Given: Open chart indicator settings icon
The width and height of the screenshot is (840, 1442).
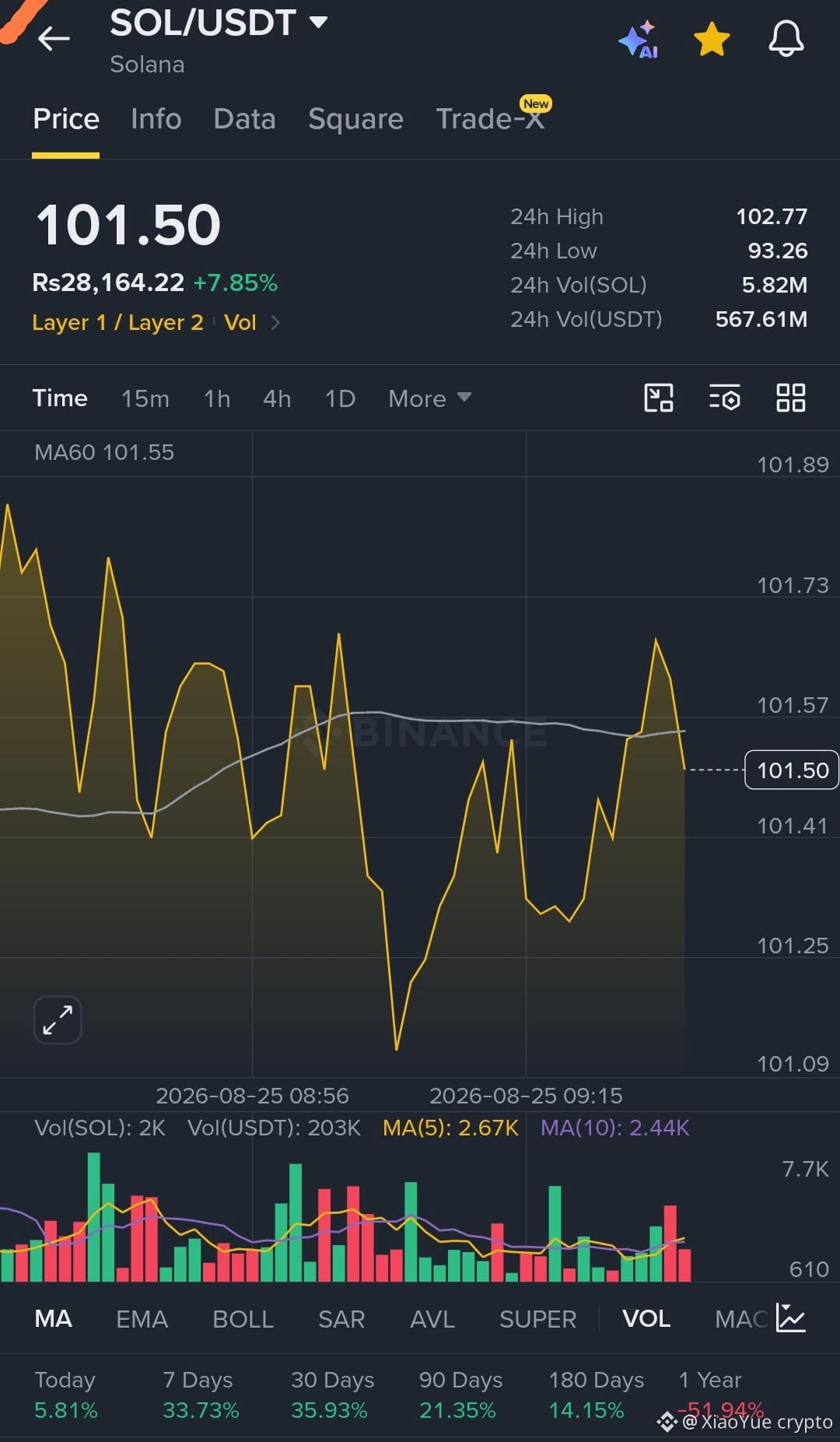Looking at the screenshot, I should coord(724,398).
